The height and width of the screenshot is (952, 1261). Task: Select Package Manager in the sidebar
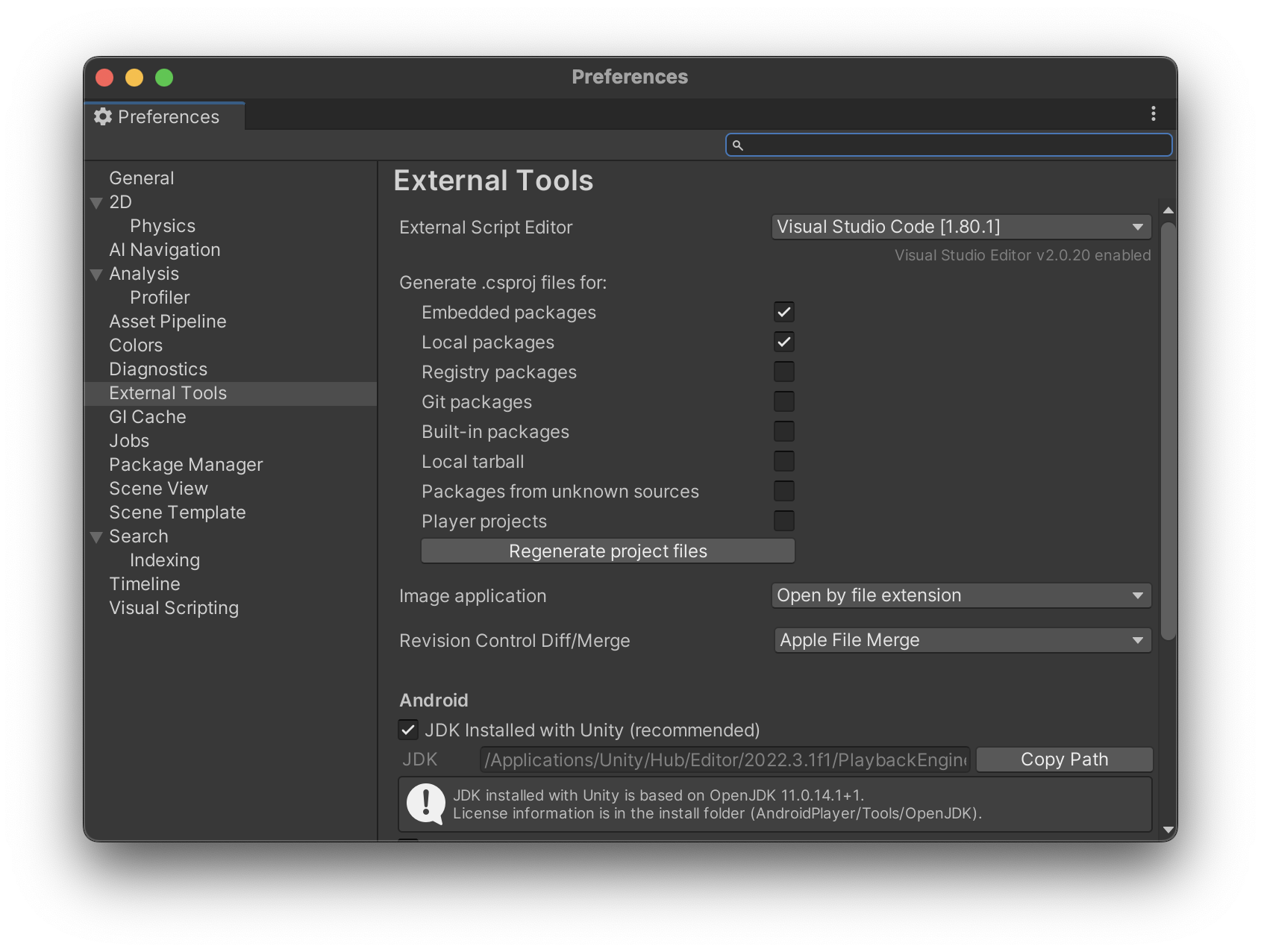point(186,464)
